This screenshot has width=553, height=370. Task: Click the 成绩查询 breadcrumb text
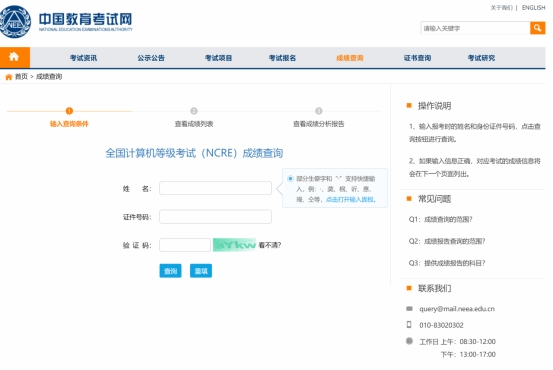[49, 77]
